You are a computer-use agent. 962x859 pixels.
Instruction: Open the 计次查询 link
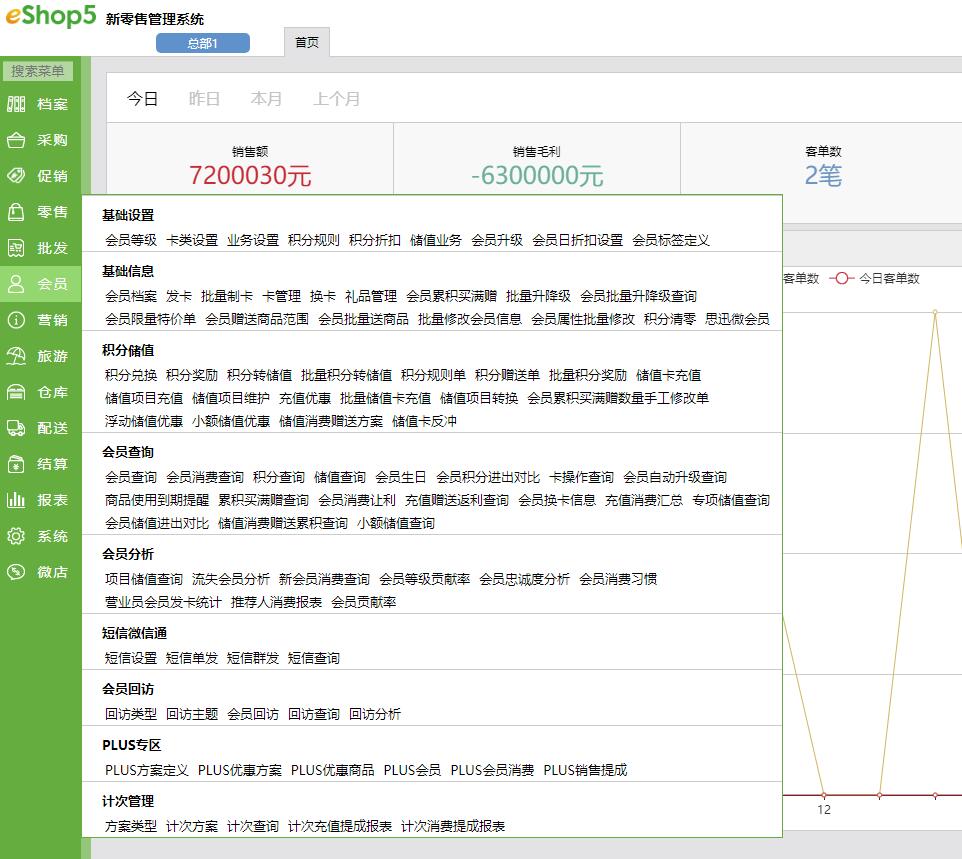click(252, 826)
